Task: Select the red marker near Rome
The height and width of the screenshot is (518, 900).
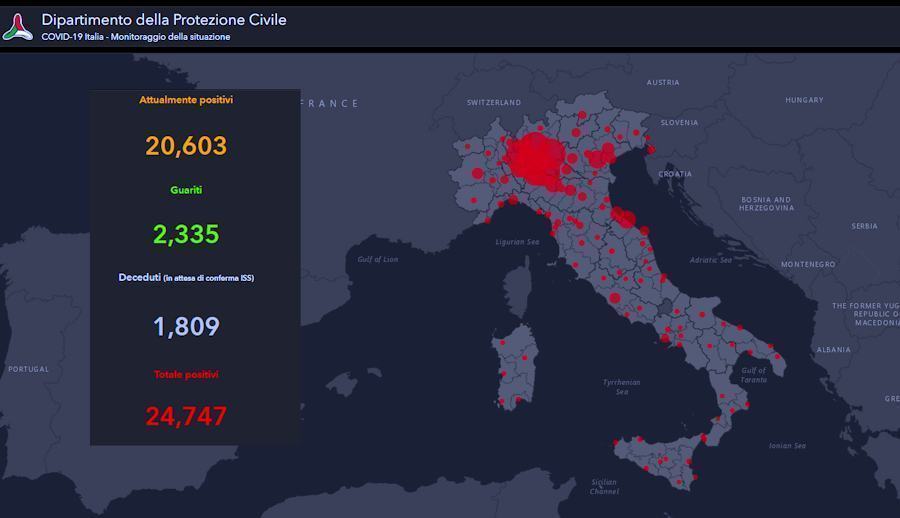Action: [615, 298]
